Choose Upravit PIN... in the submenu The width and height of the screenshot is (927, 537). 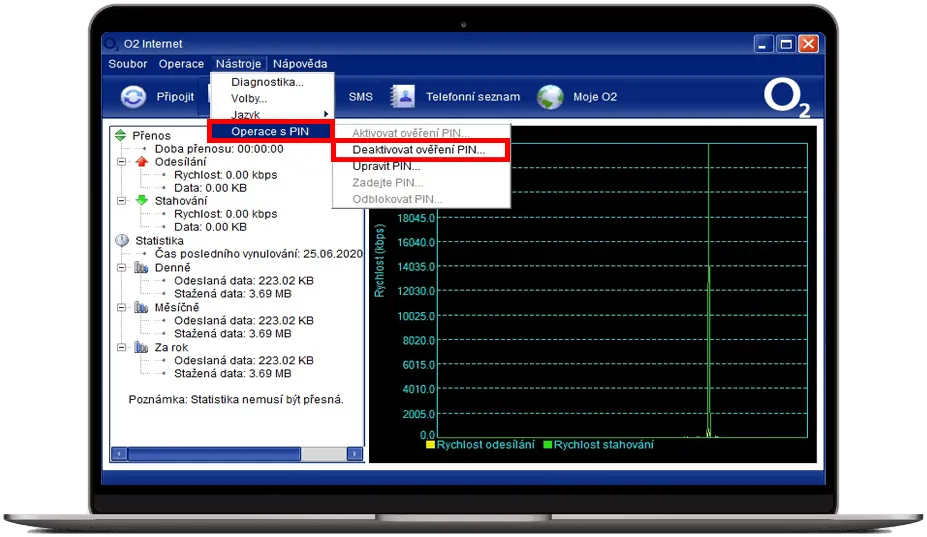421,166
